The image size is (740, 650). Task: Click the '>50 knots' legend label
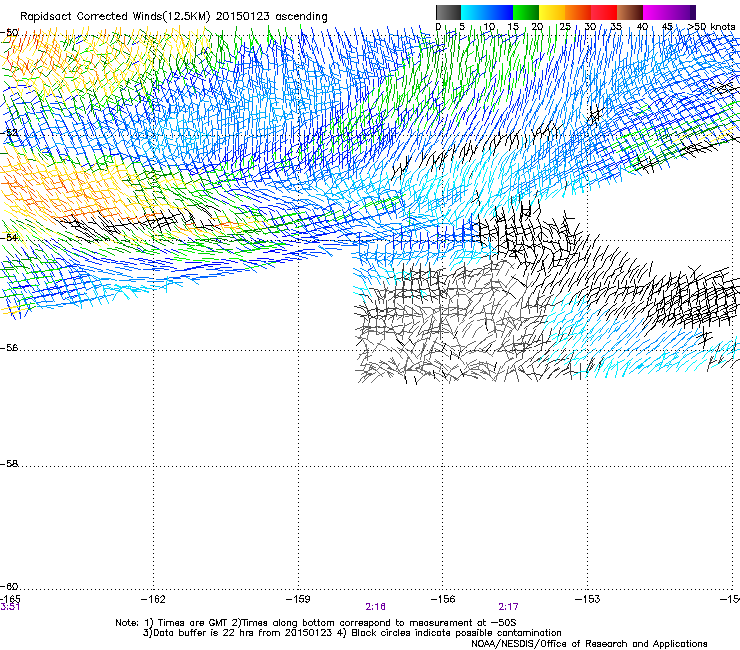712,26
